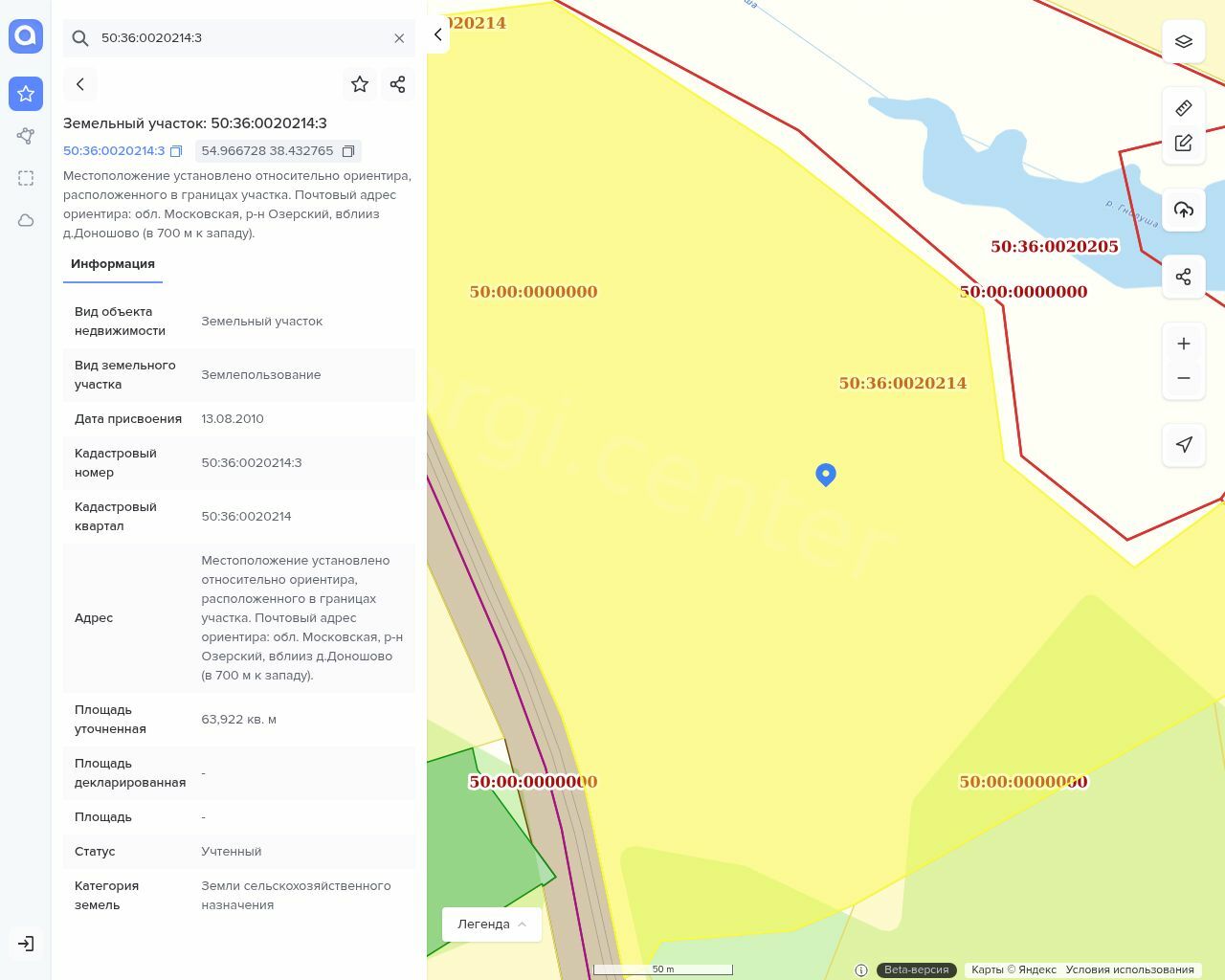The height and width of the screenshot is (980, 1225).
Task: Copy cadastral number 50:36:0020214:3
Action: pos(176,151)
